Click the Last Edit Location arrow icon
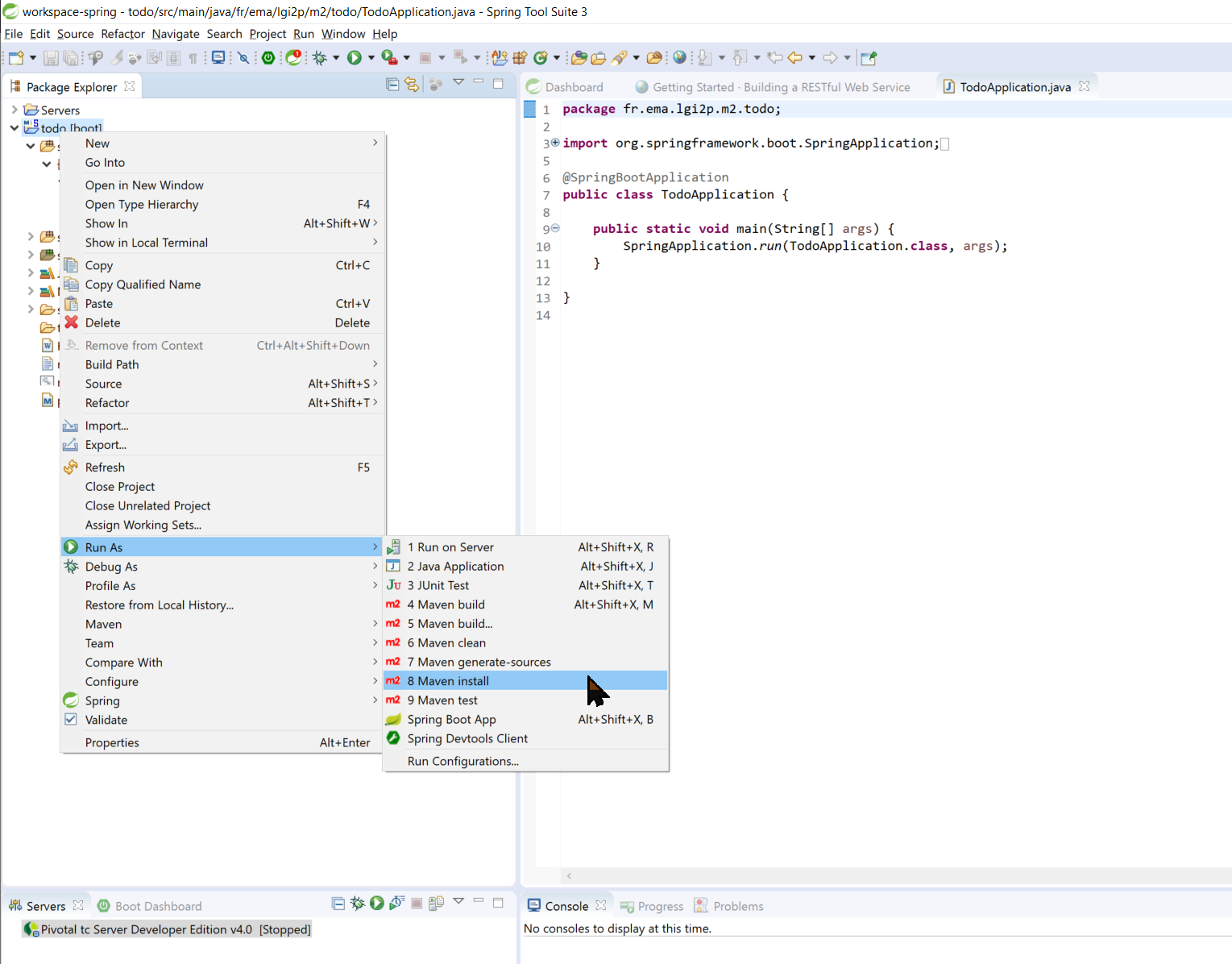The height and width of the screenshot is (964, 1232). point(775,58)
